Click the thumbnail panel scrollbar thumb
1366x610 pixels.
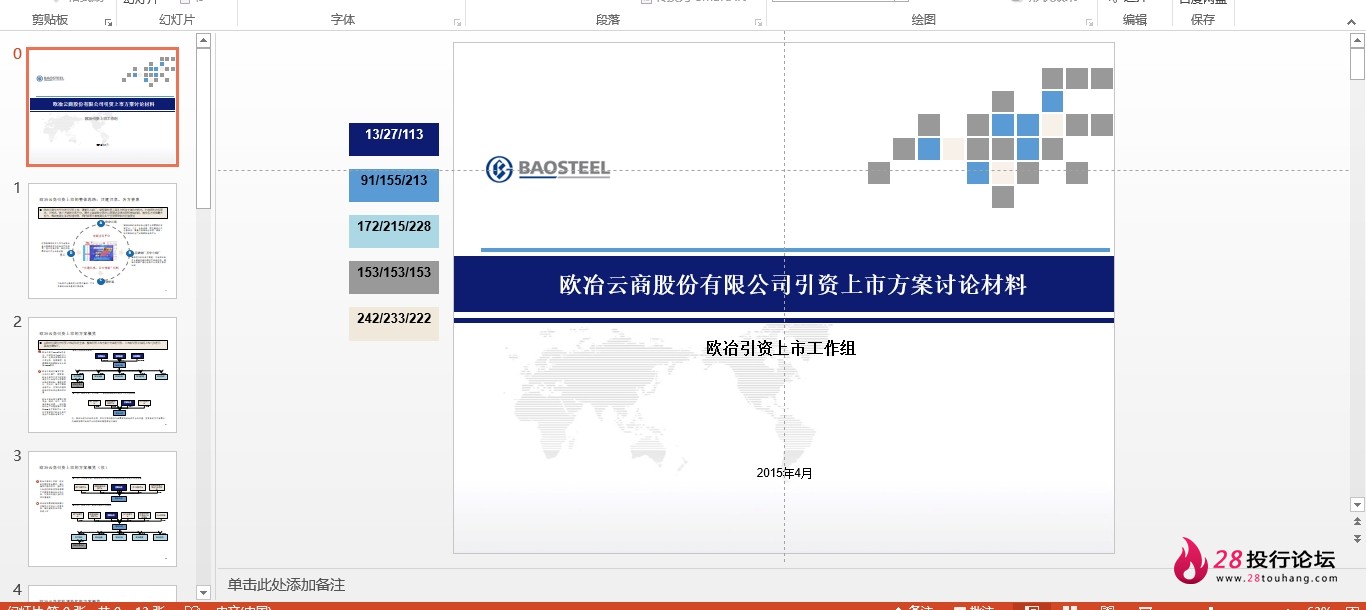click(204, 128)
